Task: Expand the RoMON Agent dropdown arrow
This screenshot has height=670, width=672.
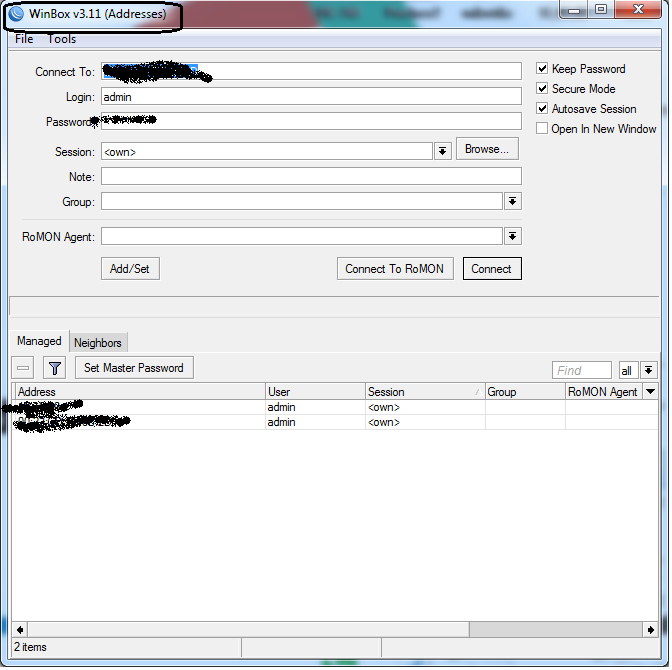Action: (x=513, y=237)
